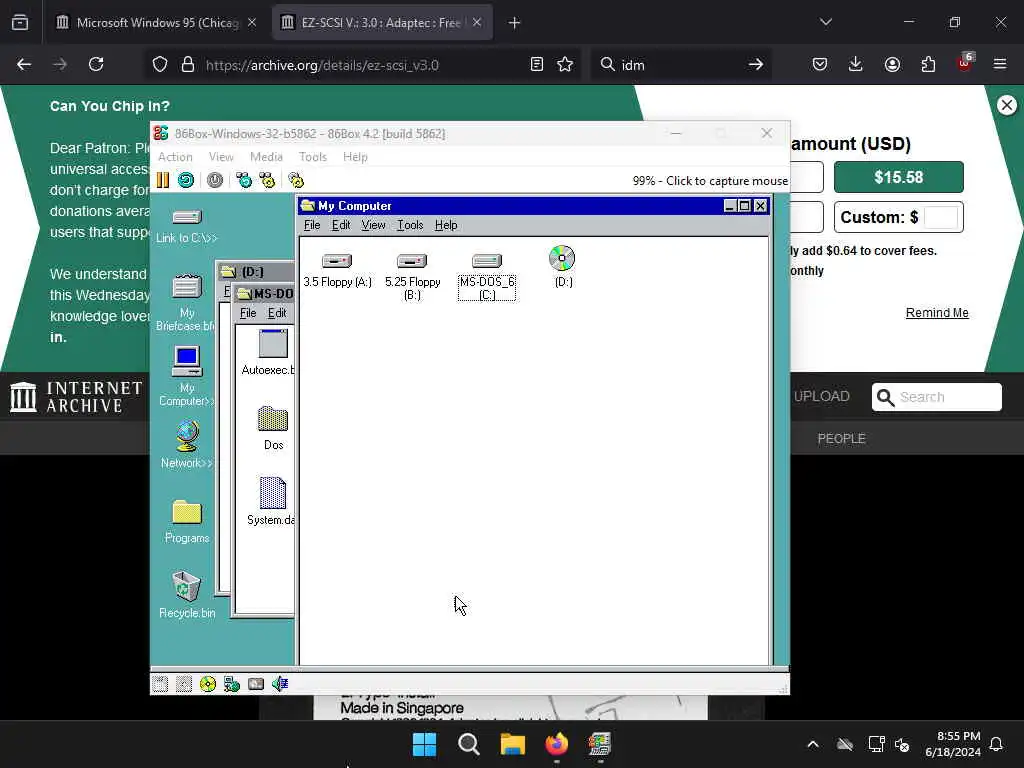
Task: Select System.dat file in MS-DOS window
Action: pos(272,502)
